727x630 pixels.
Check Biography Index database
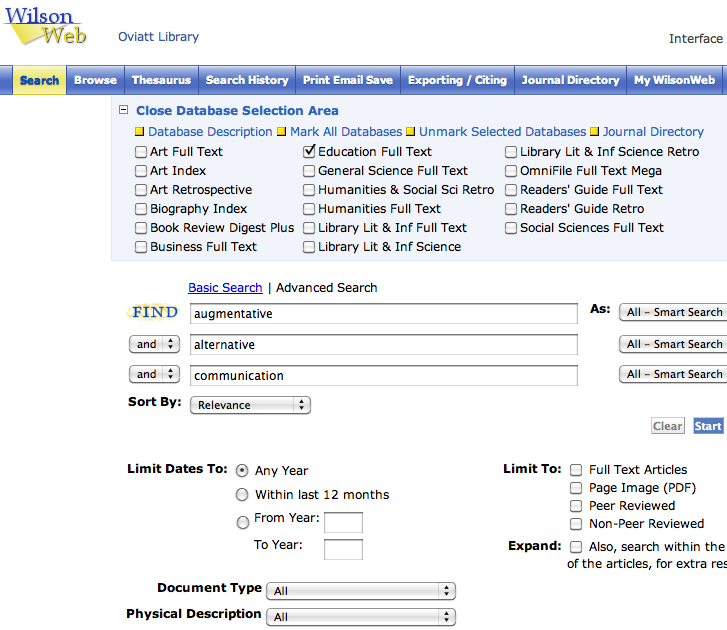pyautogui.click(x=140, y=209)
